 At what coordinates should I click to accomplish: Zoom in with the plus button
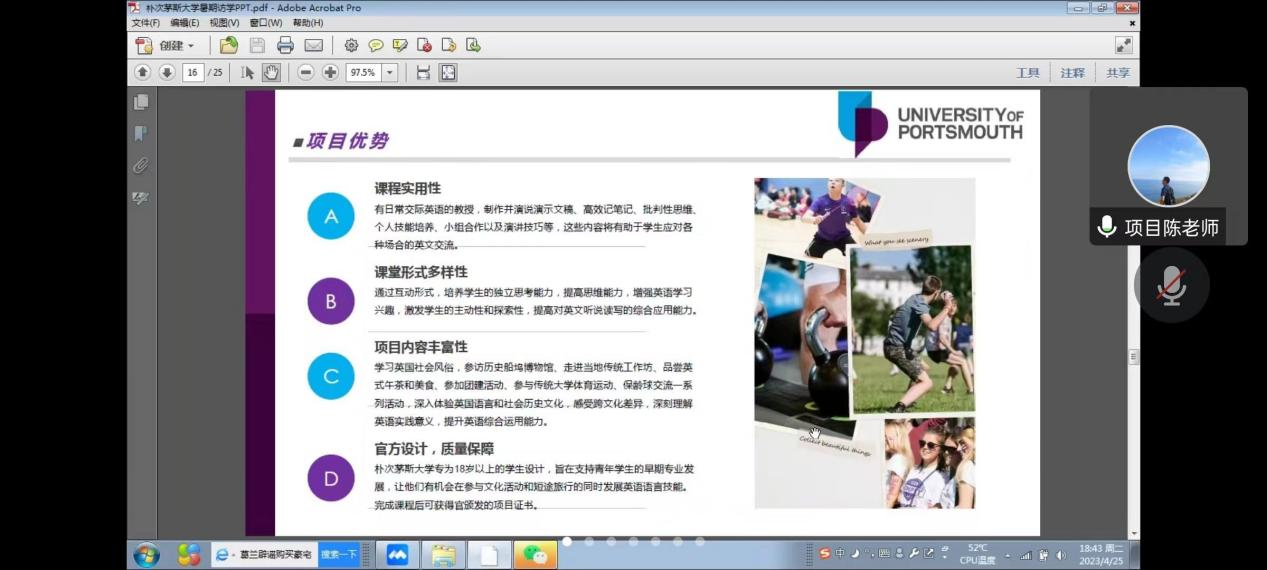pyautogui.click(x=330, y=72)
